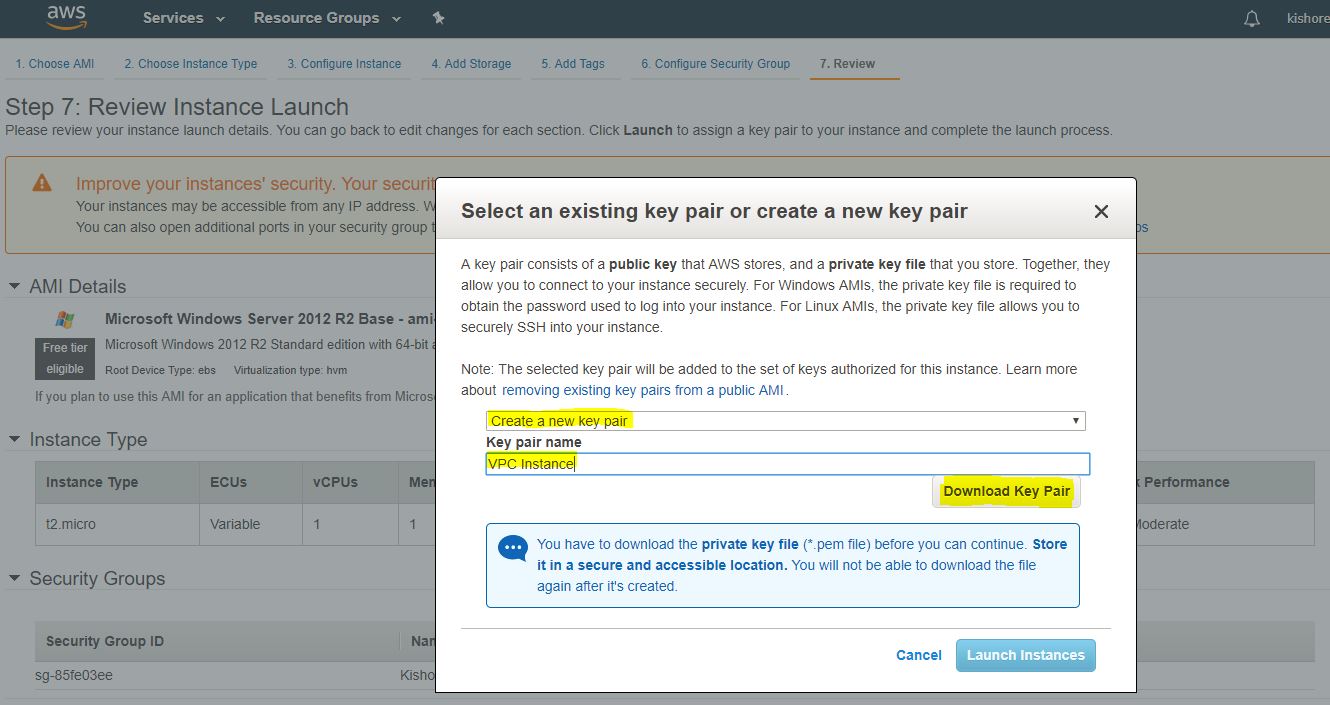Click the Download Key Pair button

coord(1006,491)
